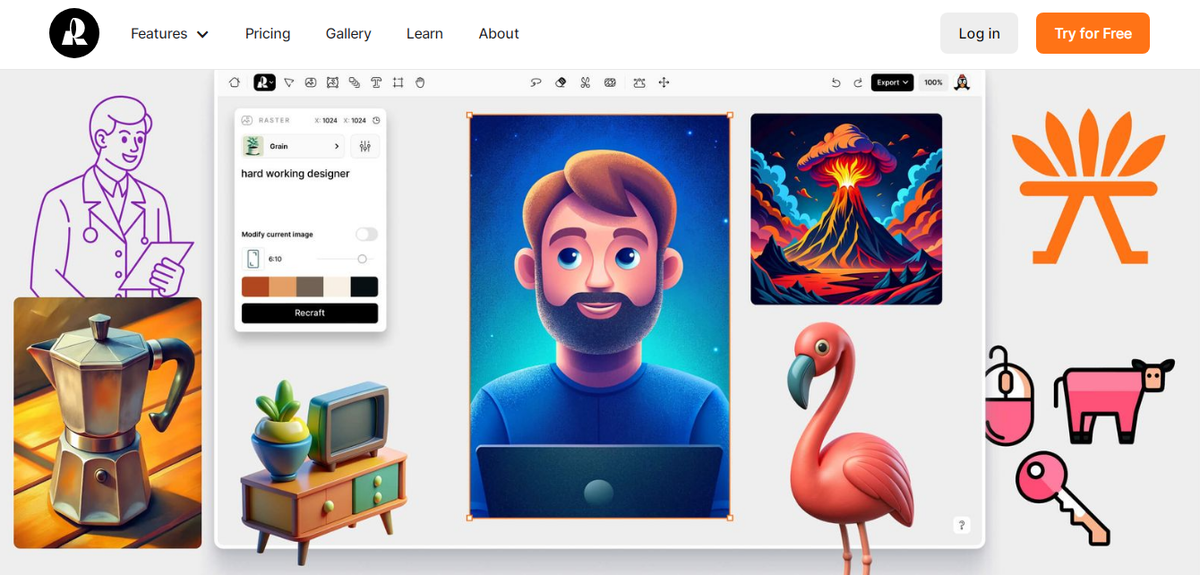
Task: Choose the hand pan tool
Action: [x=420, y=82]
